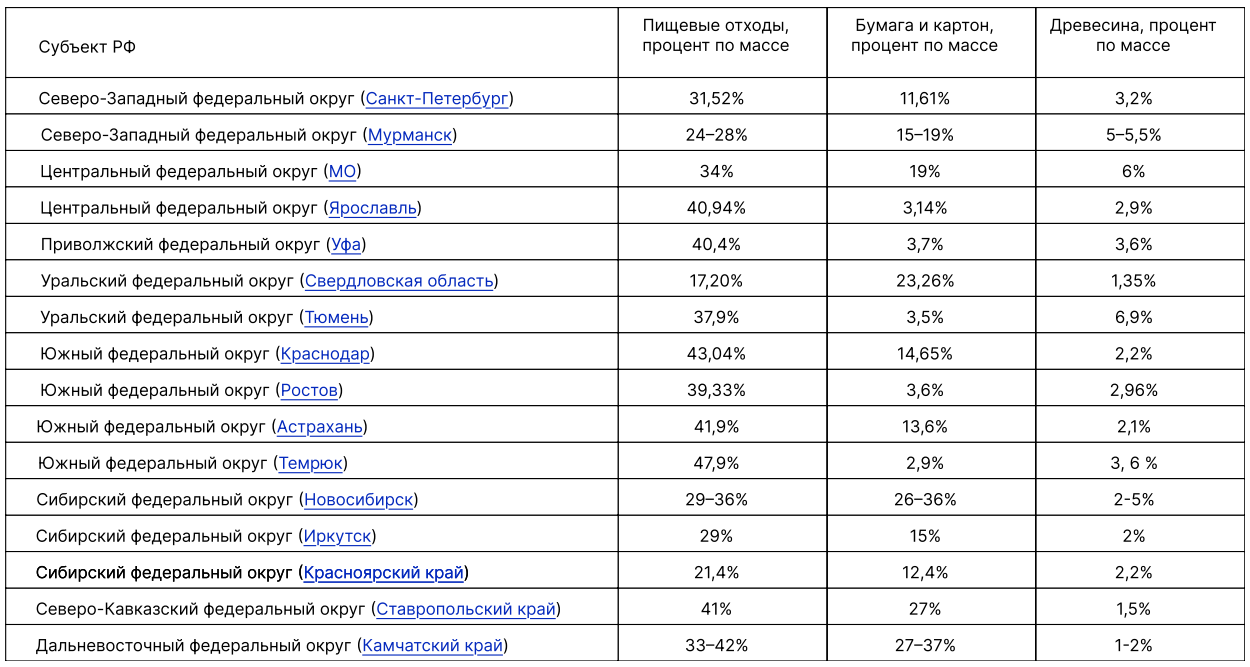Follow the МО hyperlink
This screenshot has height=667, width=1250.
(x=342, y=171)
